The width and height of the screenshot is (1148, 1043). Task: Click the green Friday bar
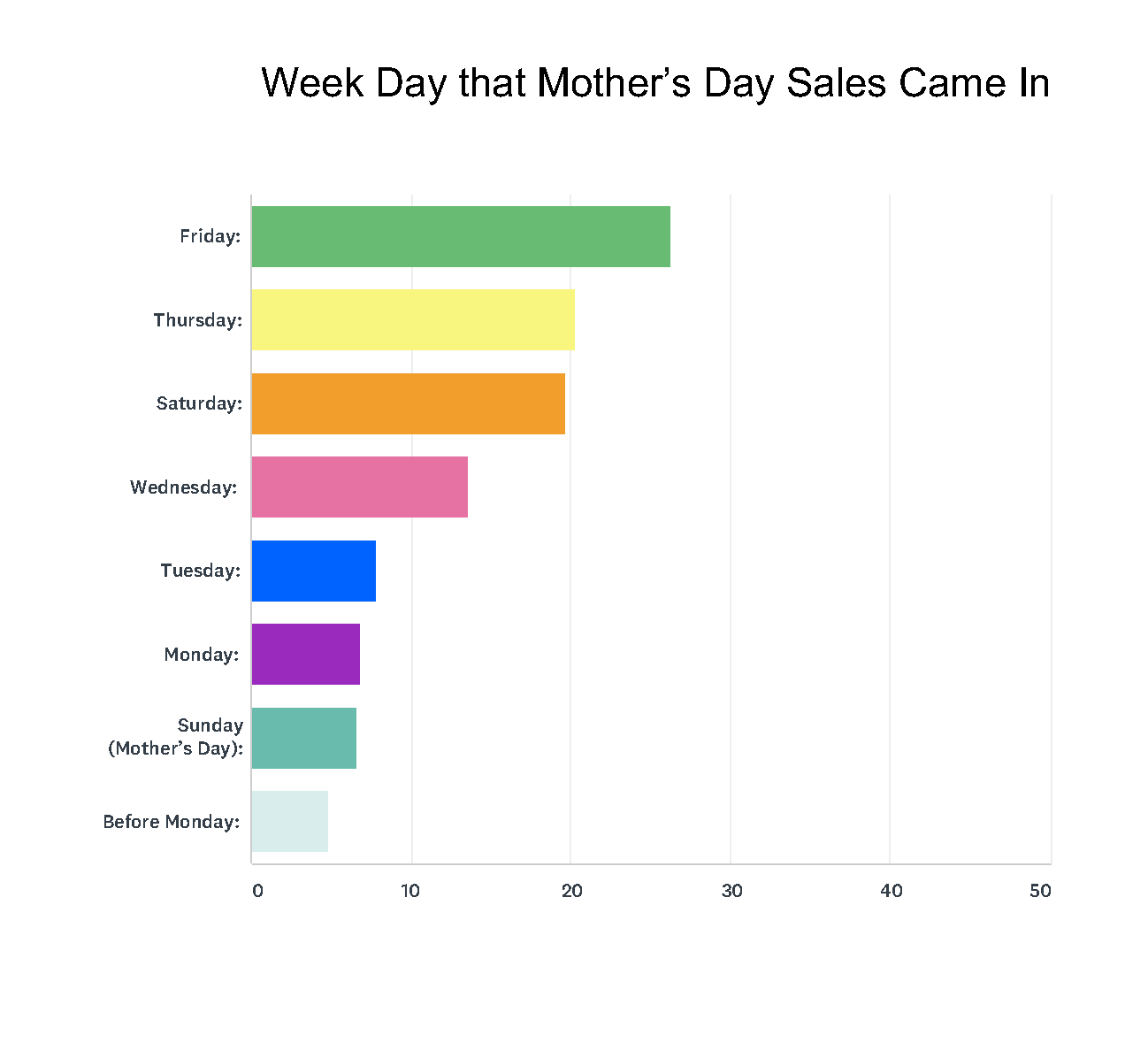pos(460,236)
